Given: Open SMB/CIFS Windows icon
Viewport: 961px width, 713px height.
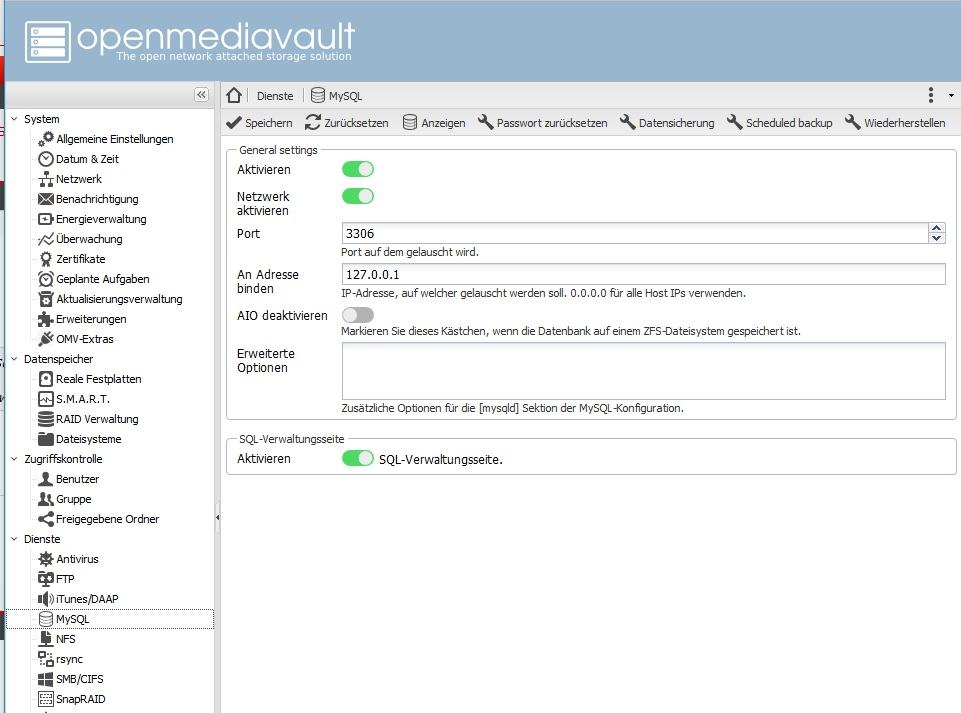Looking at the screenshot, I should point(46,679).
